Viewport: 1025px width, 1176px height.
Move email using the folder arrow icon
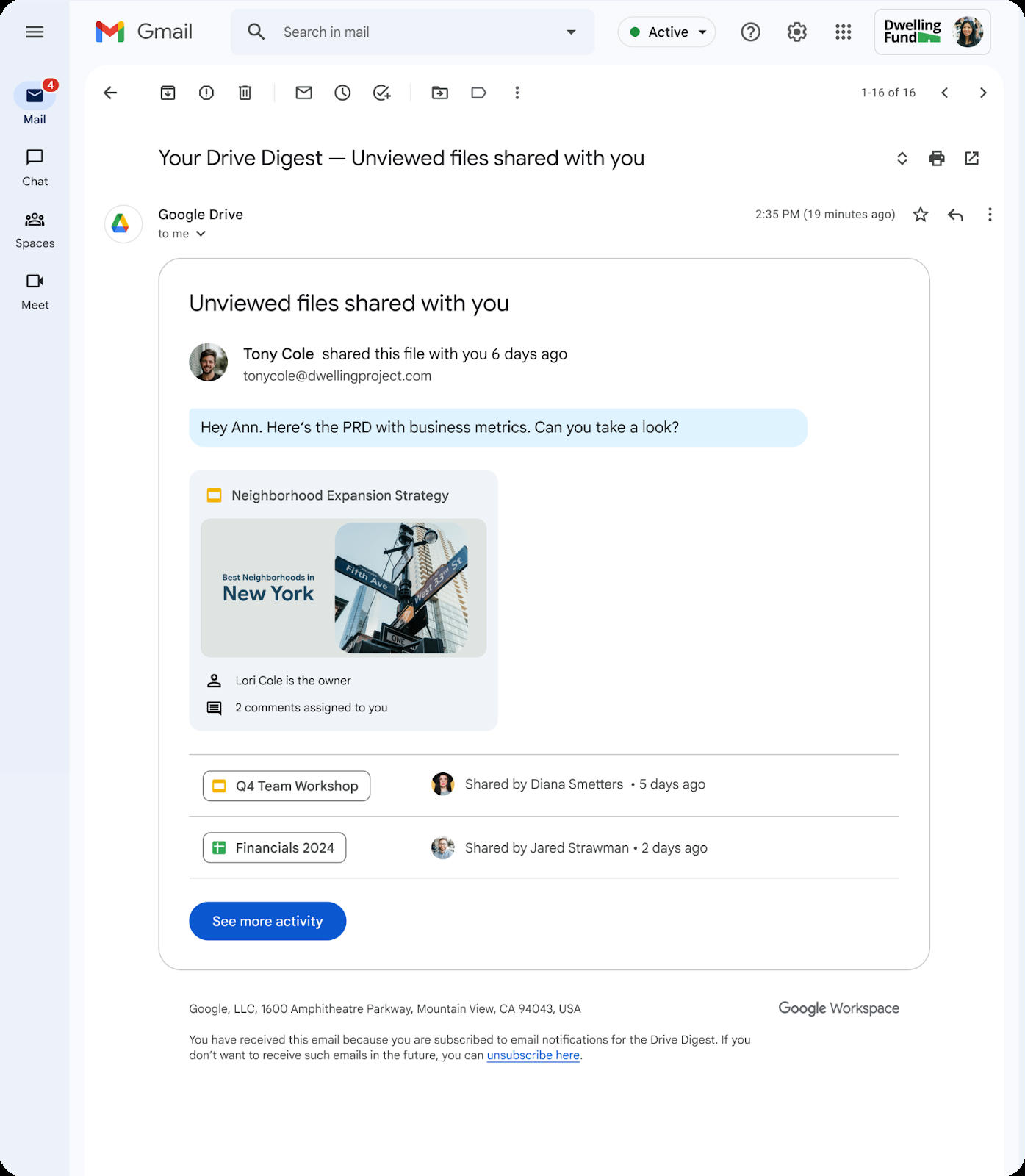[440, 93]
